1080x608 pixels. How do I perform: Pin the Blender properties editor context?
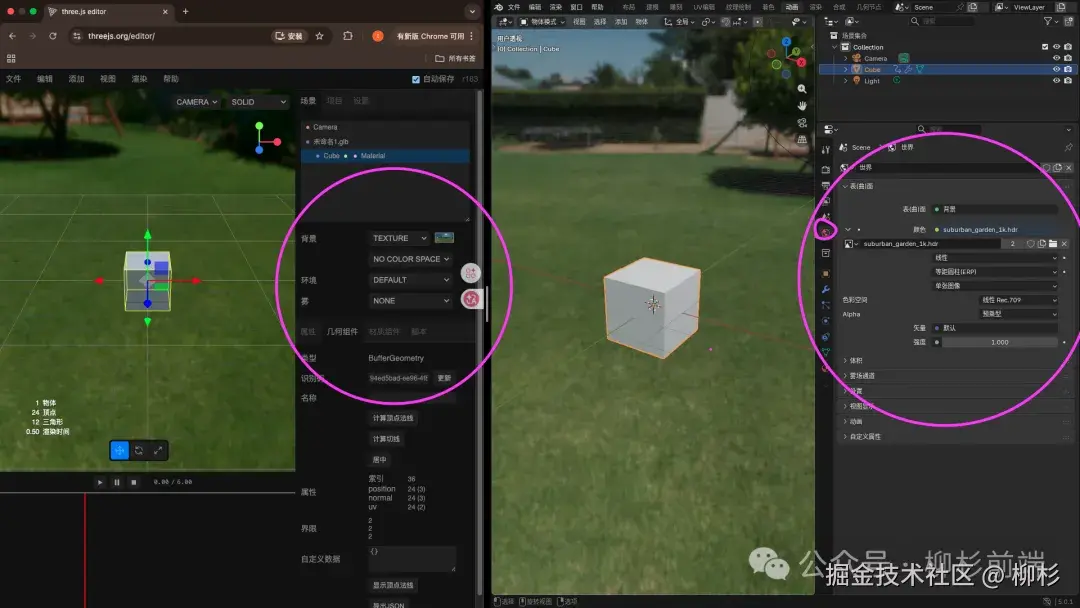pos(1068,147)
